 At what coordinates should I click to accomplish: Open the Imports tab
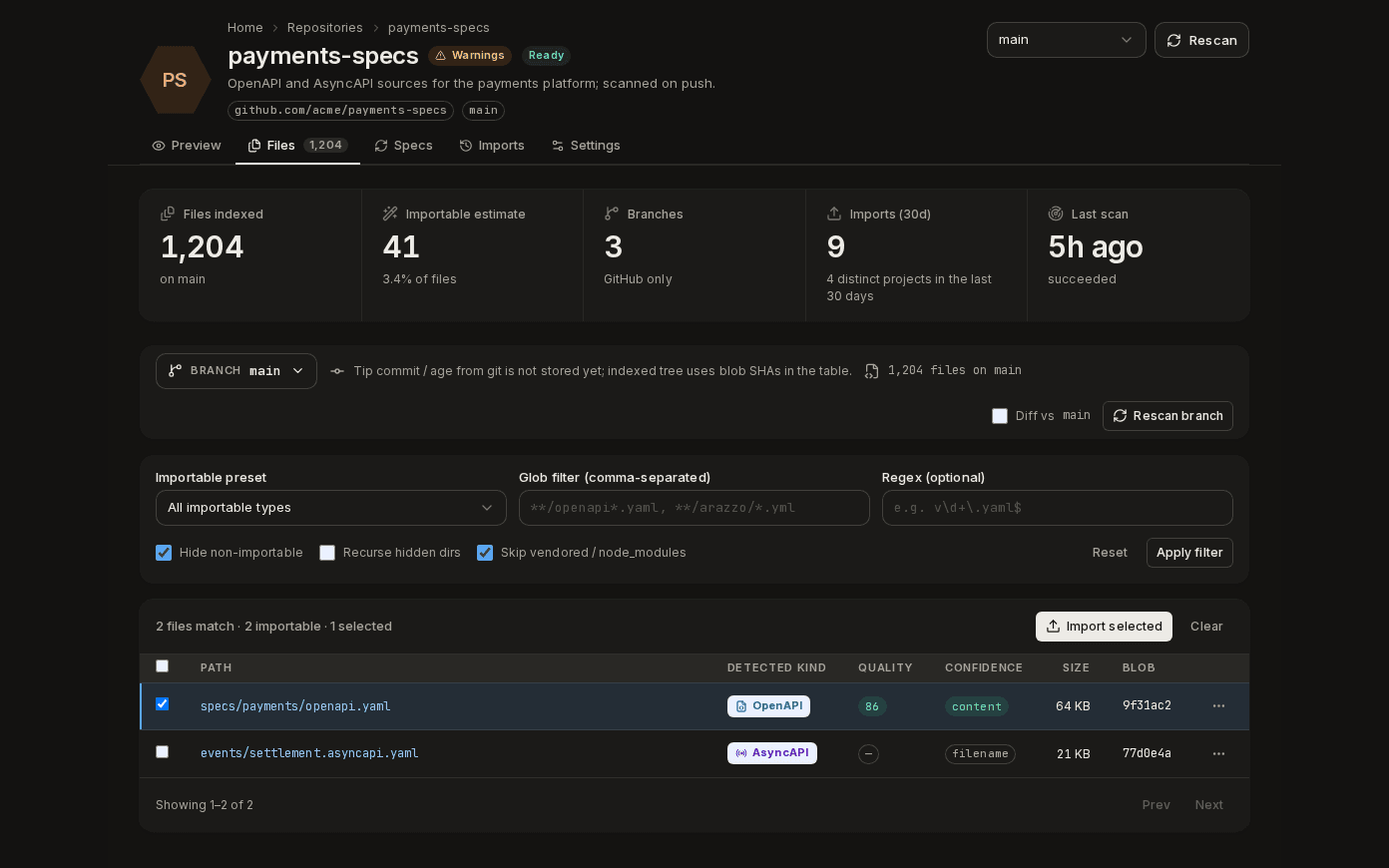[492, 146]
